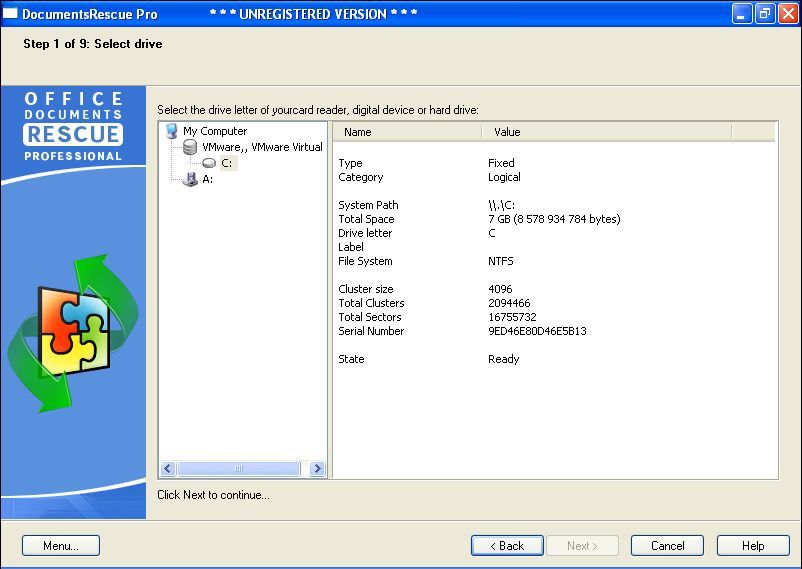
Task: Click the 'Fixed' value
Action: click(501, 163)
